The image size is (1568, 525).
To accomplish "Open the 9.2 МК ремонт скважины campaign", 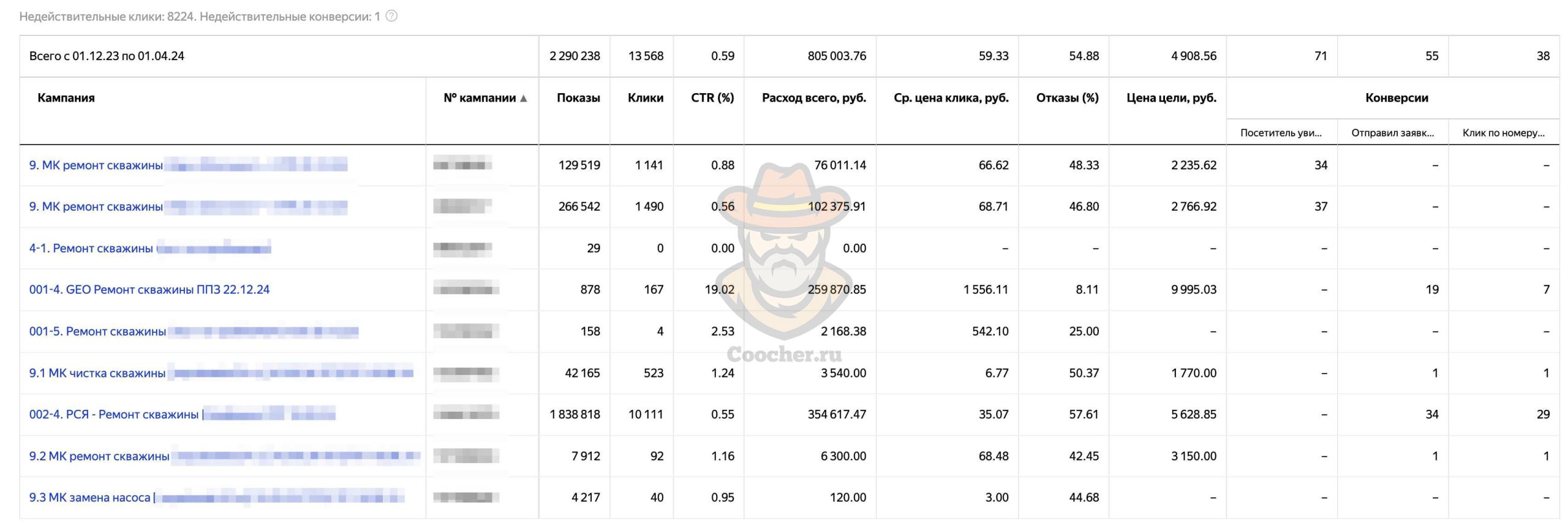I will pyautogui.click(x=99, y=456).
